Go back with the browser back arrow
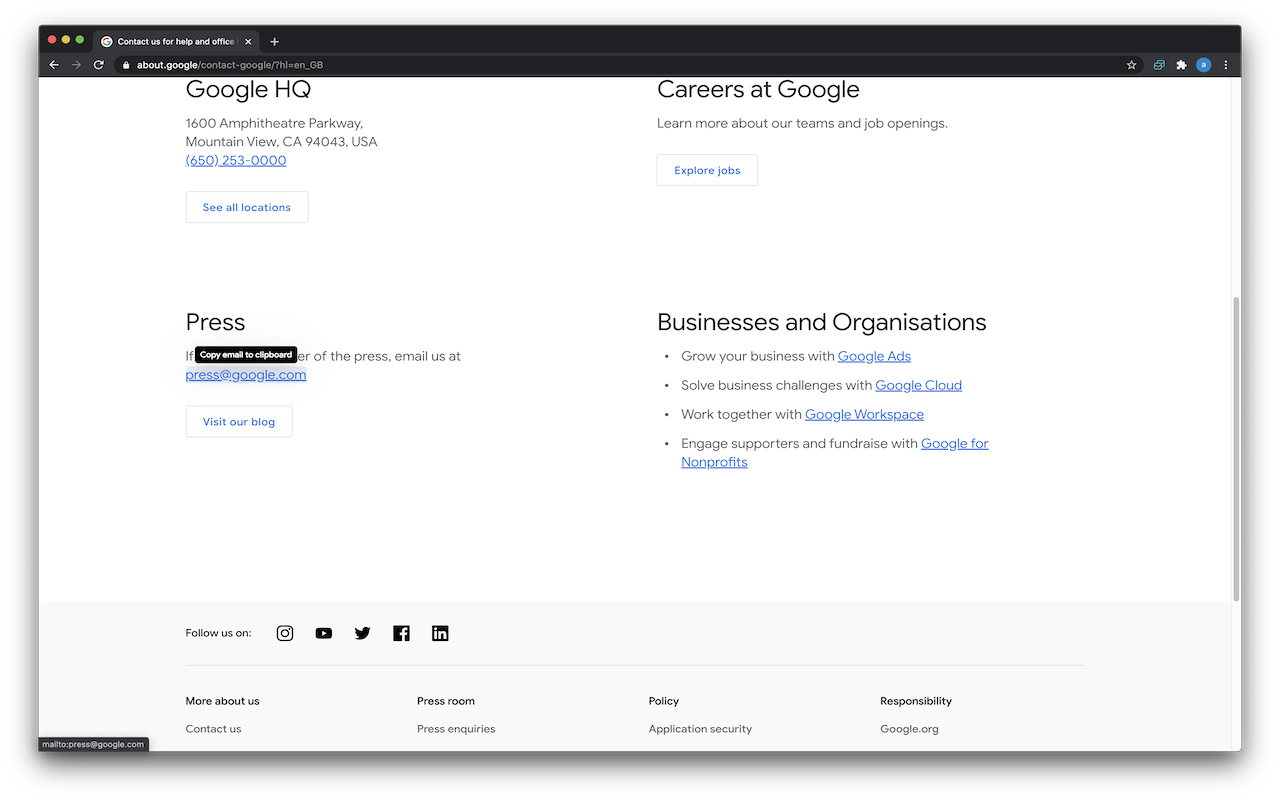 tap(54, 65)
